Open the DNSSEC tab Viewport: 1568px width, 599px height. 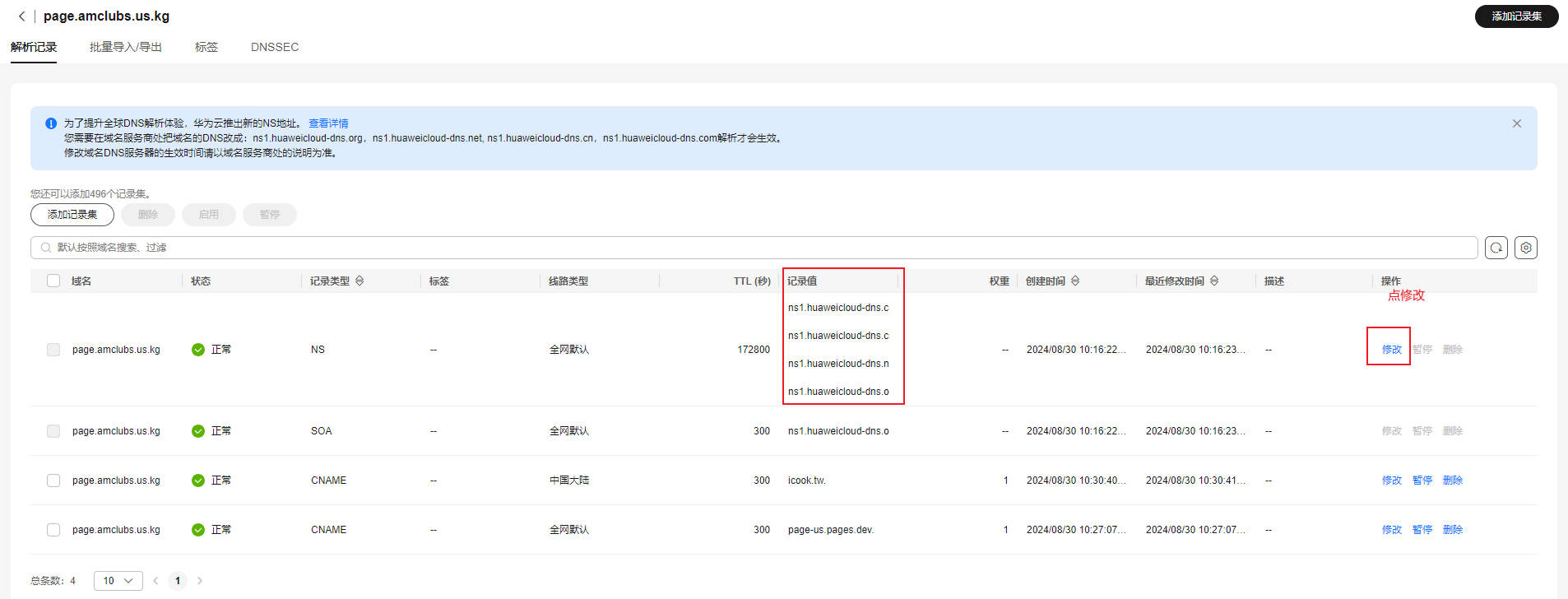275,48
